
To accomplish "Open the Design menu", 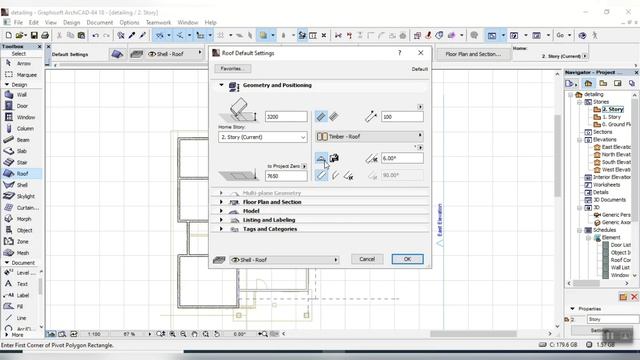I will pyautogui.click(x=71, y=22).
